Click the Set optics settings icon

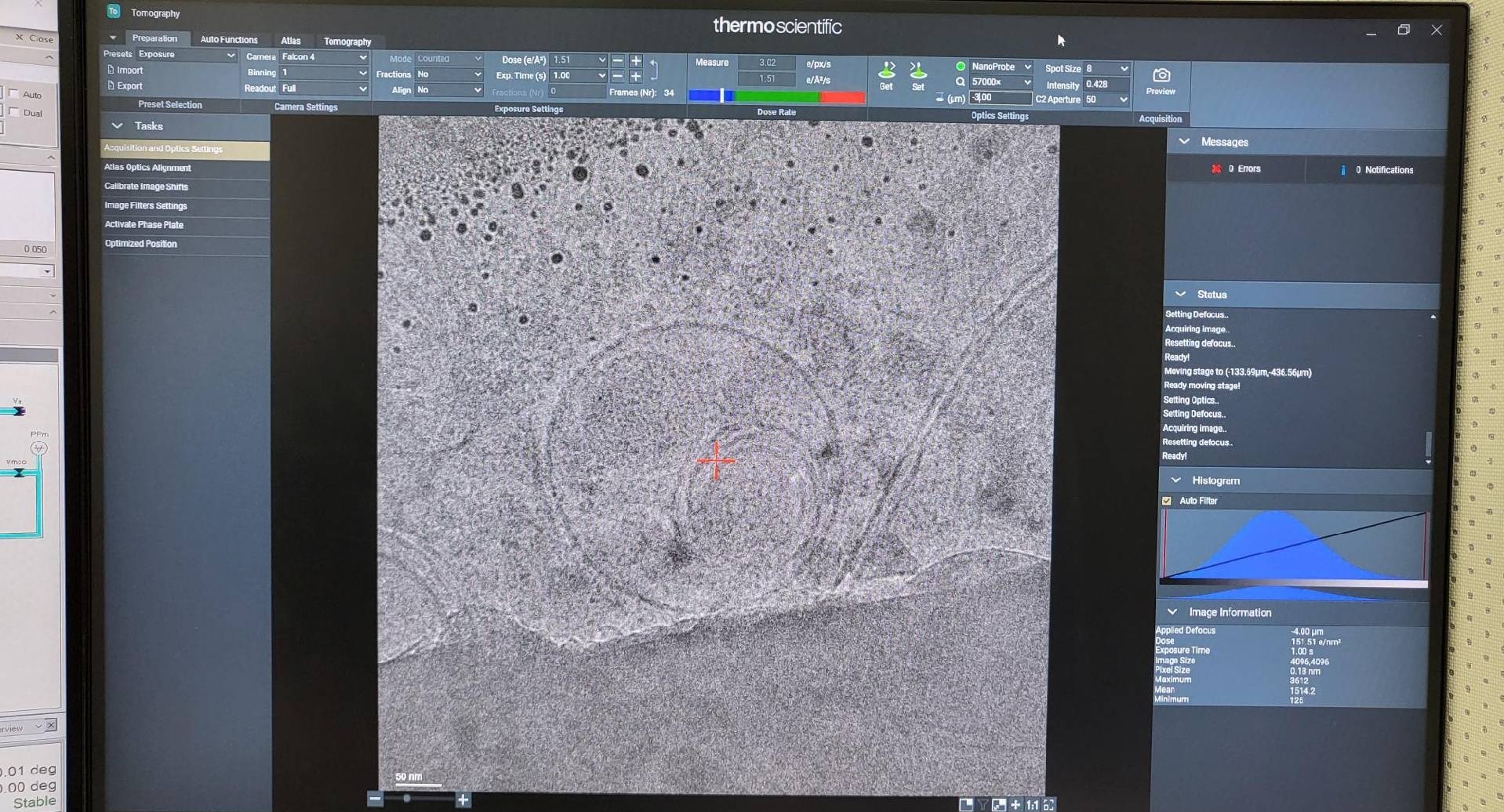coord(918,71)
